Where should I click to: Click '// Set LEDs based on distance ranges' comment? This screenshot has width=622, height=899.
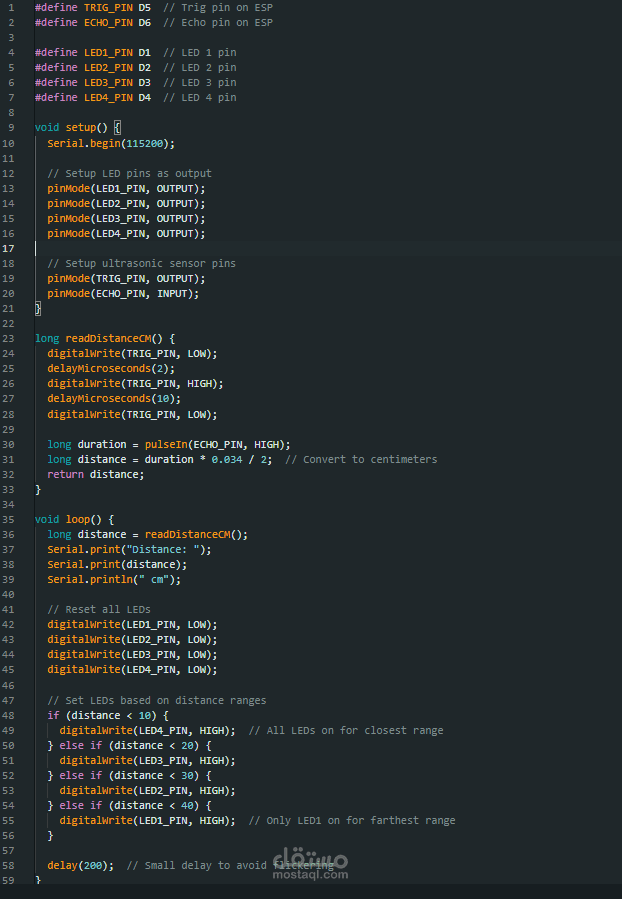[157, 700]
